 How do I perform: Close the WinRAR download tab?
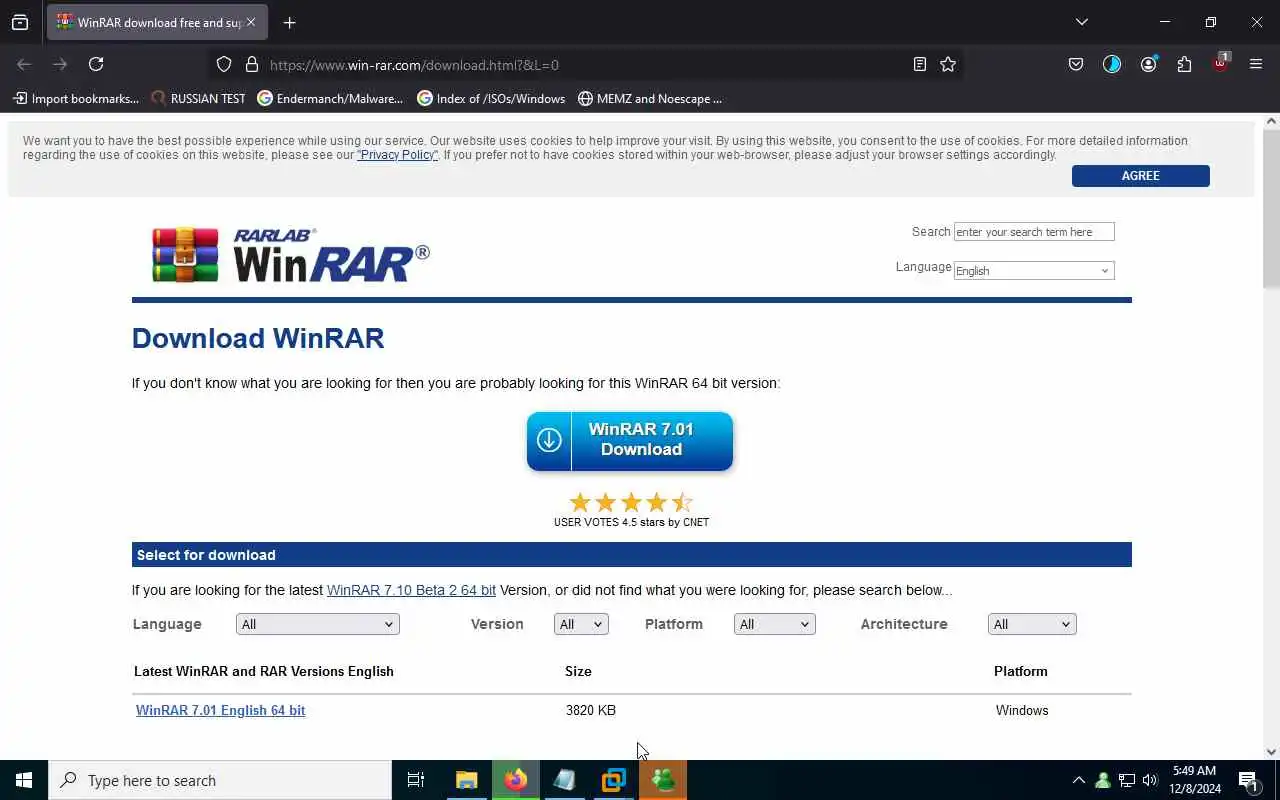pyautogui.click(x=251, y=22)
